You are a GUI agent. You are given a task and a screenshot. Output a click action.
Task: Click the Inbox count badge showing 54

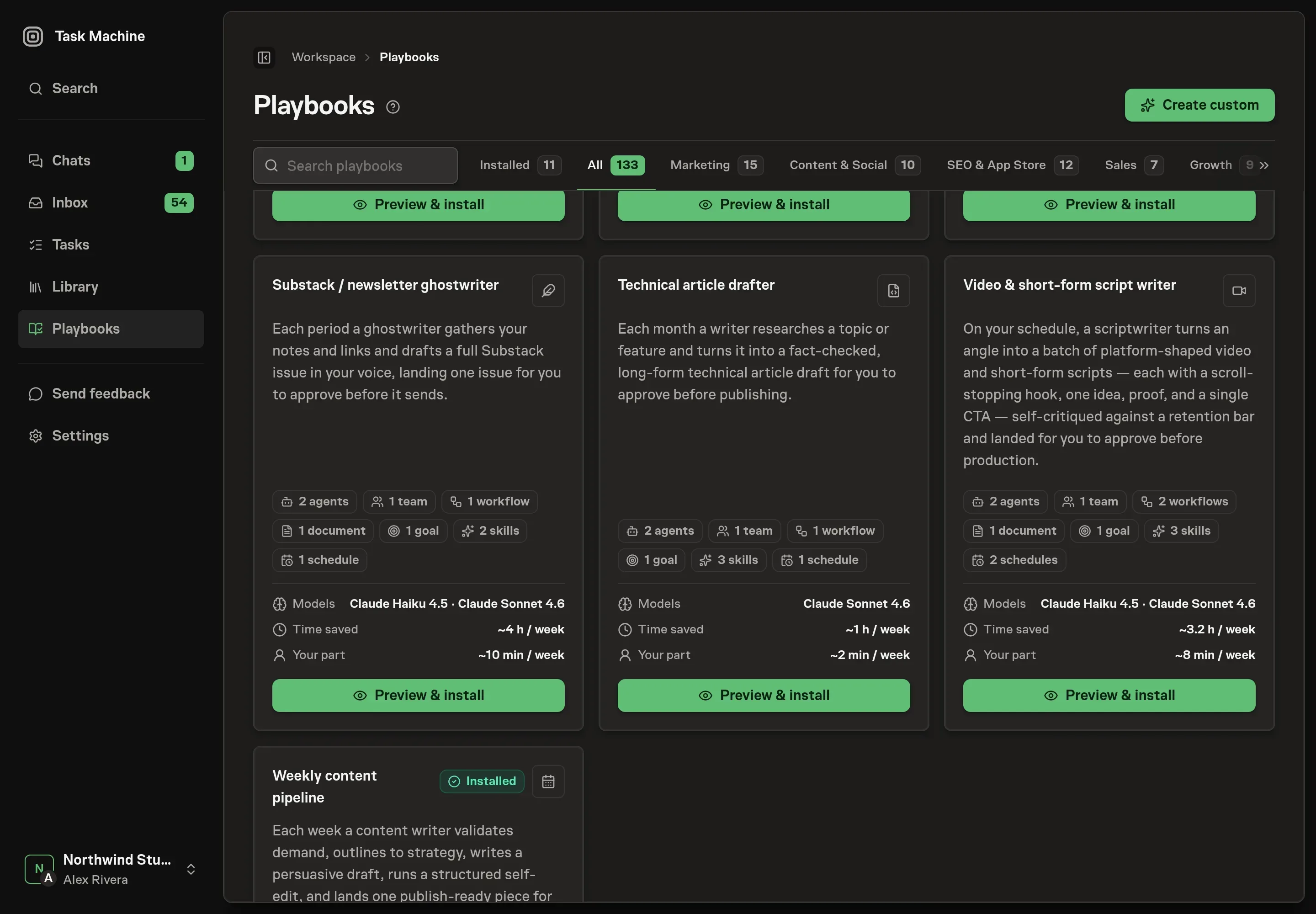click(x=179, y=203)
